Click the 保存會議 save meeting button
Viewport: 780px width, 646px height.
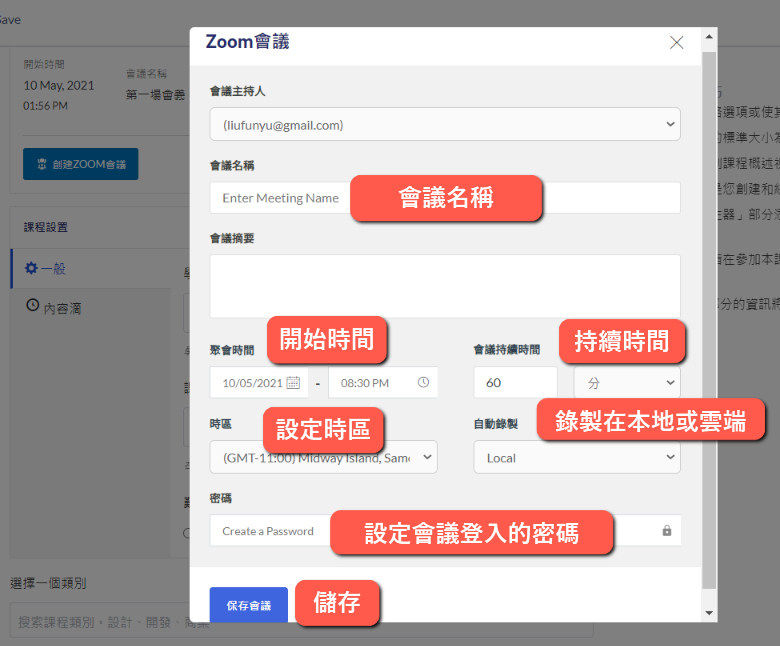click(x=249, y=605)
